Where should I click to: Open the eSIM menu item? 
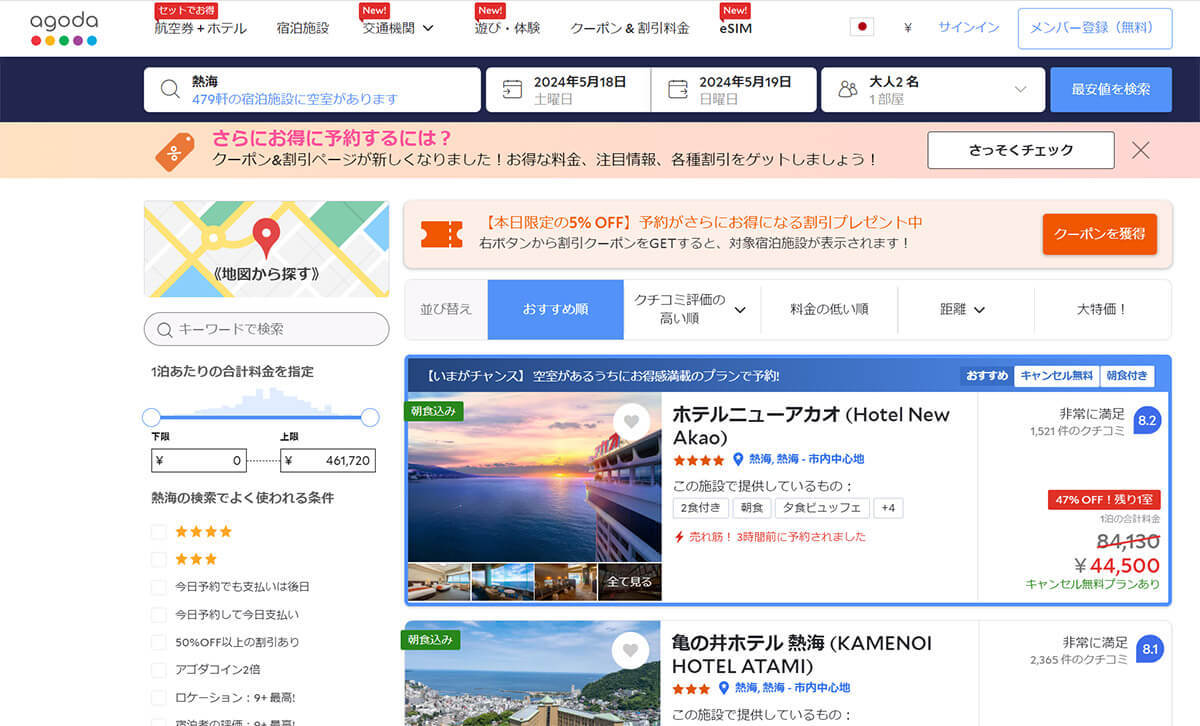point(735,28)
